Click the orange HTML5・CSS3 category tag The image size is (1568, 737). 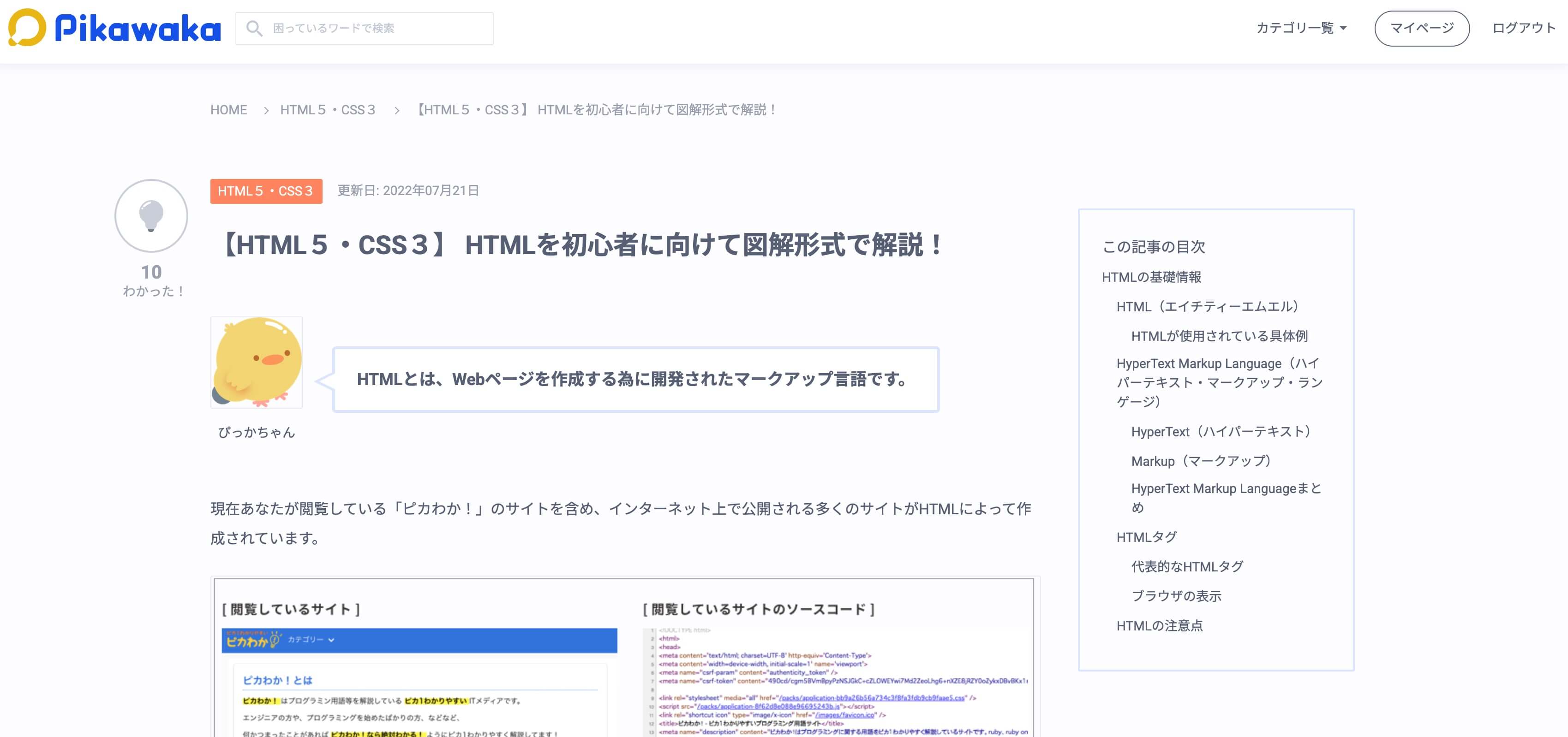(x=266, y=191)
